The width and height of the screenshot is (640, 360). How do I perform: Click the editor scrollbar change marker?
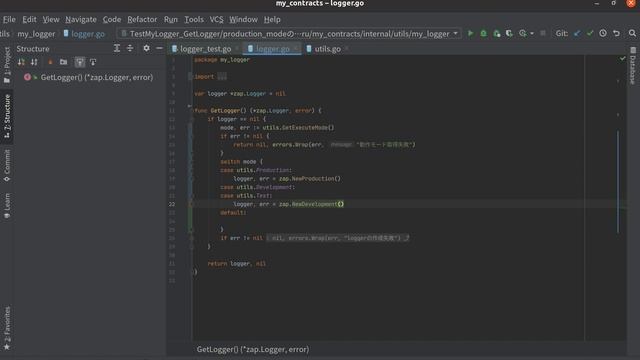pyautogui.click(x=618, y=182)
